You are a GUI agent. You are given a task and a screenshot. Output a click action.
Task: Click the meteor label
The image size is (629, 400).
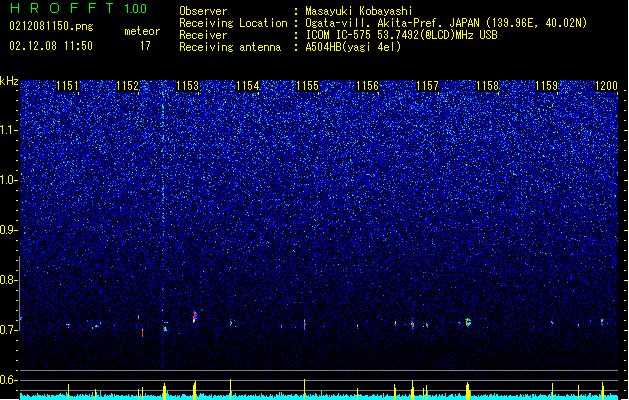[142, 31]
